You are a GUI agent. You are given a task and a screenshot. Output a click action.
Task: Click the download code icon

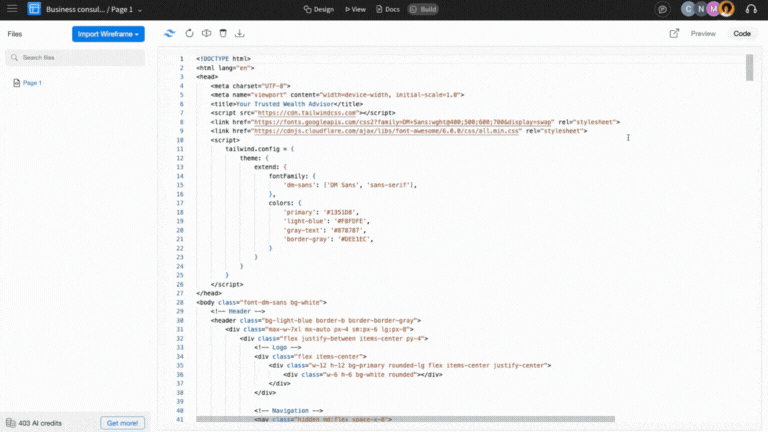point(240,33)
